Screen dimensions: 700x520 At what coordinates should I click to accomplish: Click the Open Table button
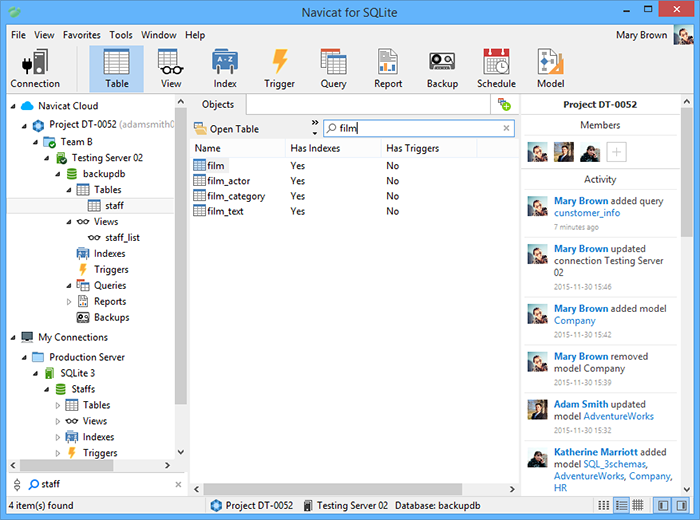pos(226,129)
